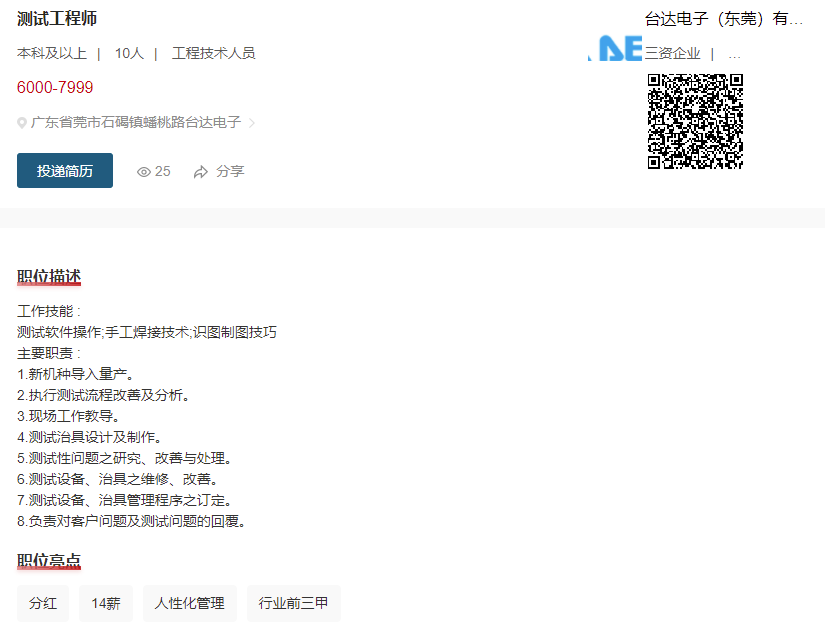The width and height of the screenshot is (825, 629).
Task: Select the 14薪 benefit tag
Action: point(106,604)
